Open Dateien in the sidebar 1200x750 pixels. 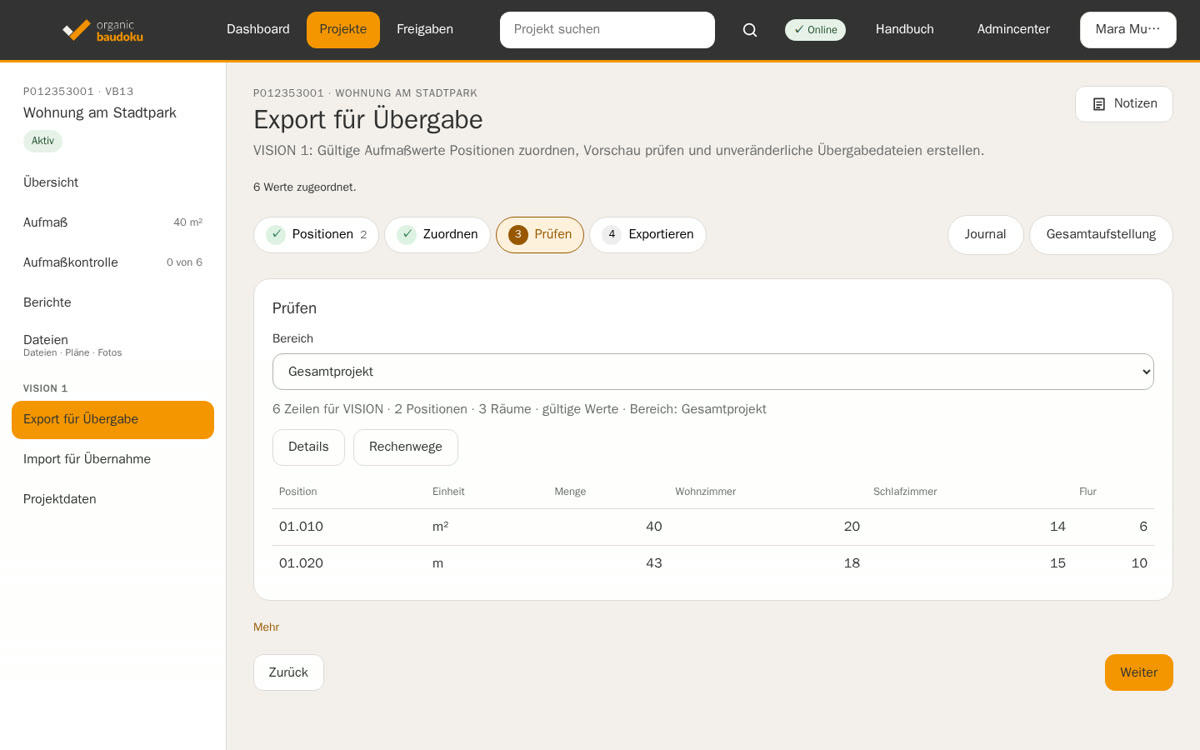click(x=113, y=345)
